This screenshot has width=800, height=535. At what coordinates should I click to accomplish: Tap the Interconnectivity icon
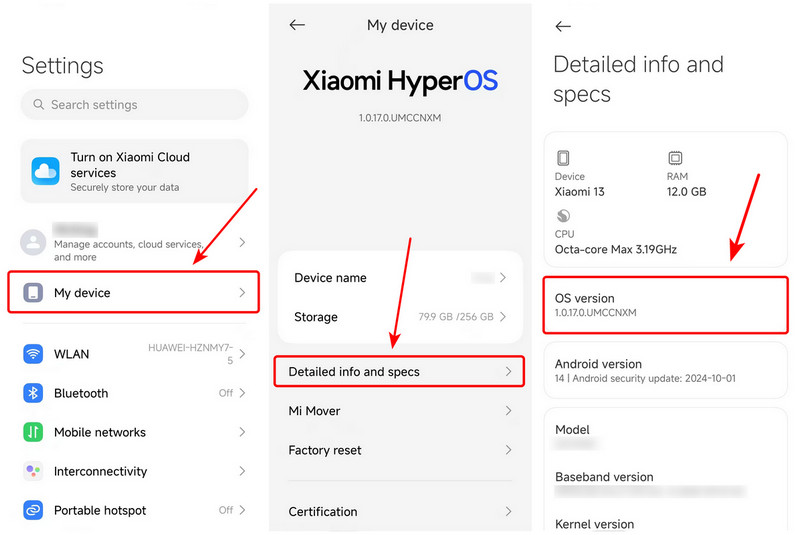tap(33, 471)
